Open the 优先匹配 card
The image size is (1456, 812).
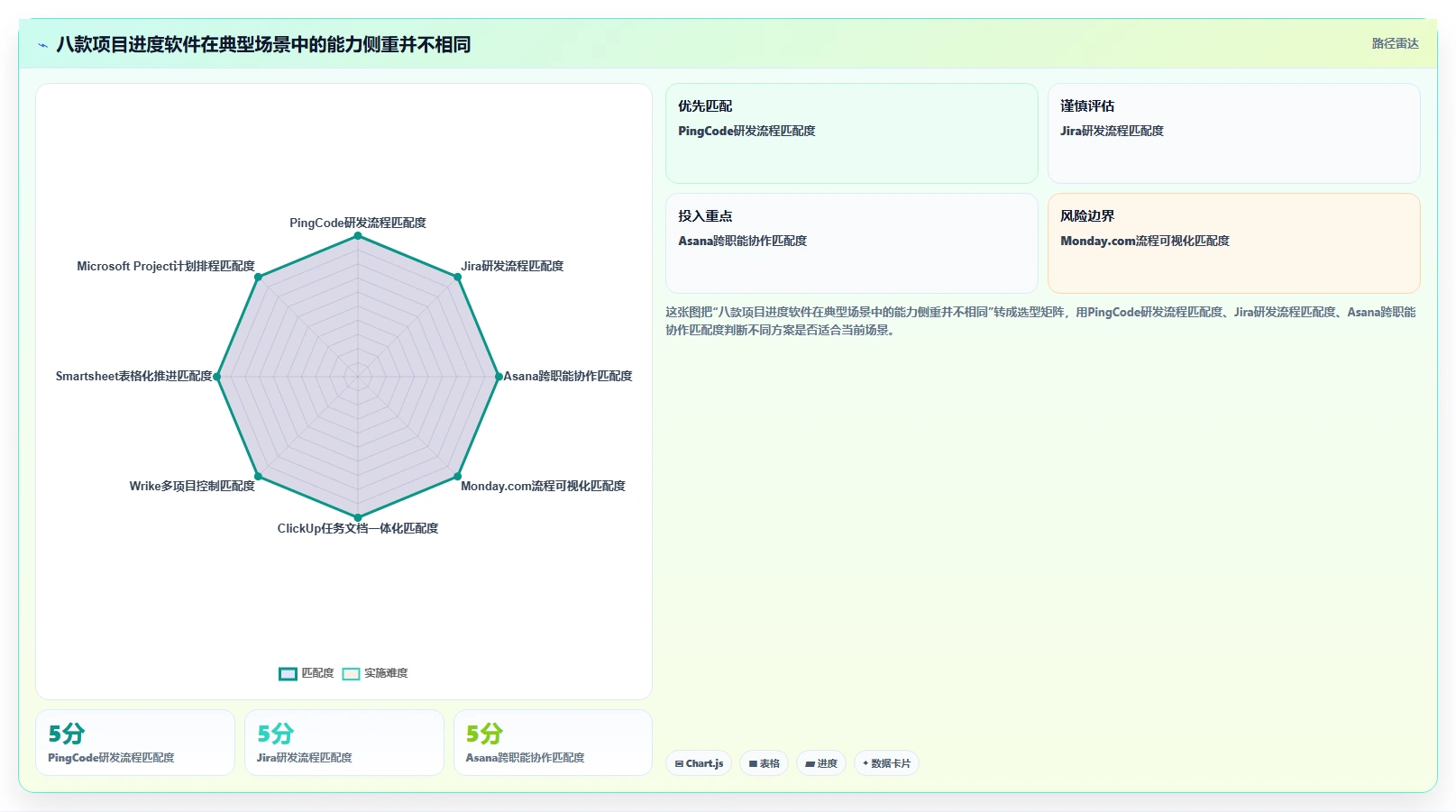(852, 133)
